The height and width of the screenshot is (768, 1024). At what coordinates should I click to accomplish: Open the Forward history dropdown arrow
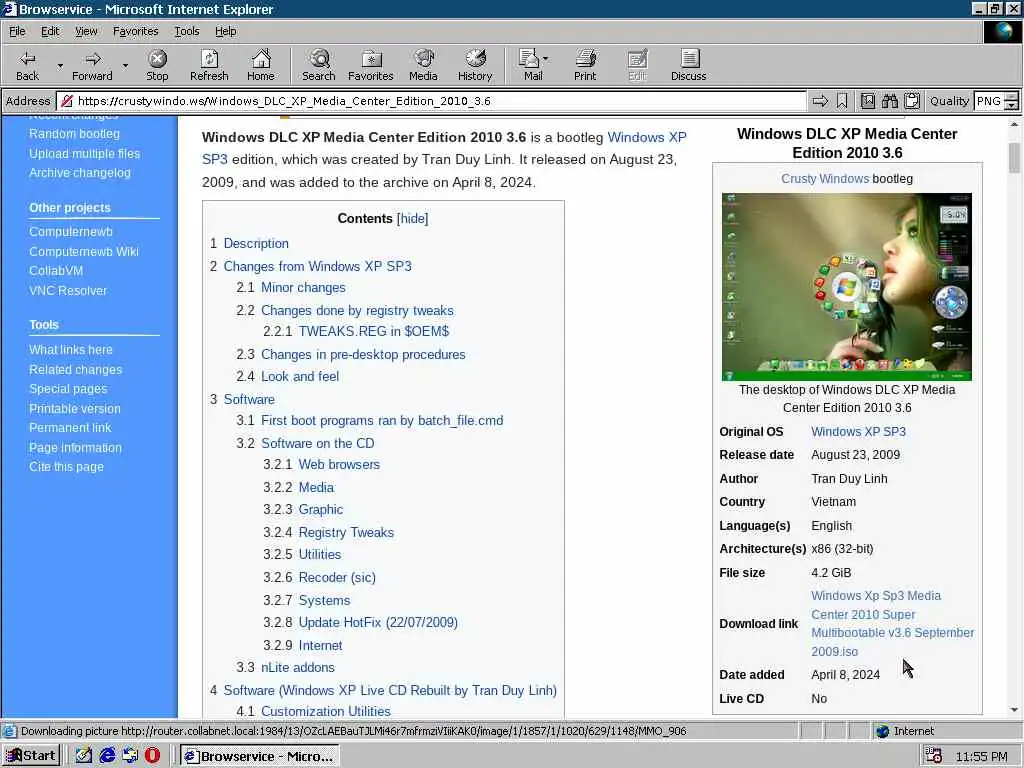(125, 66)
